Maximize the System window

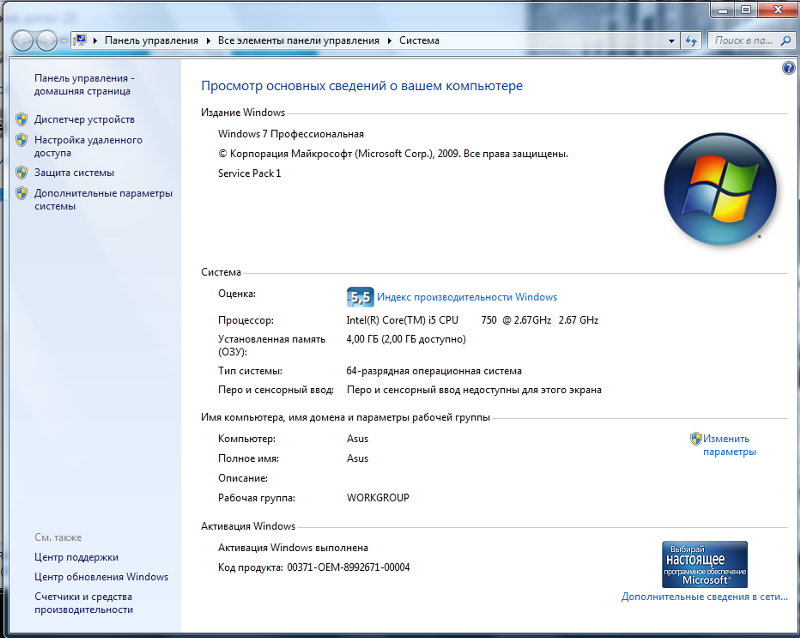point(745,10)
